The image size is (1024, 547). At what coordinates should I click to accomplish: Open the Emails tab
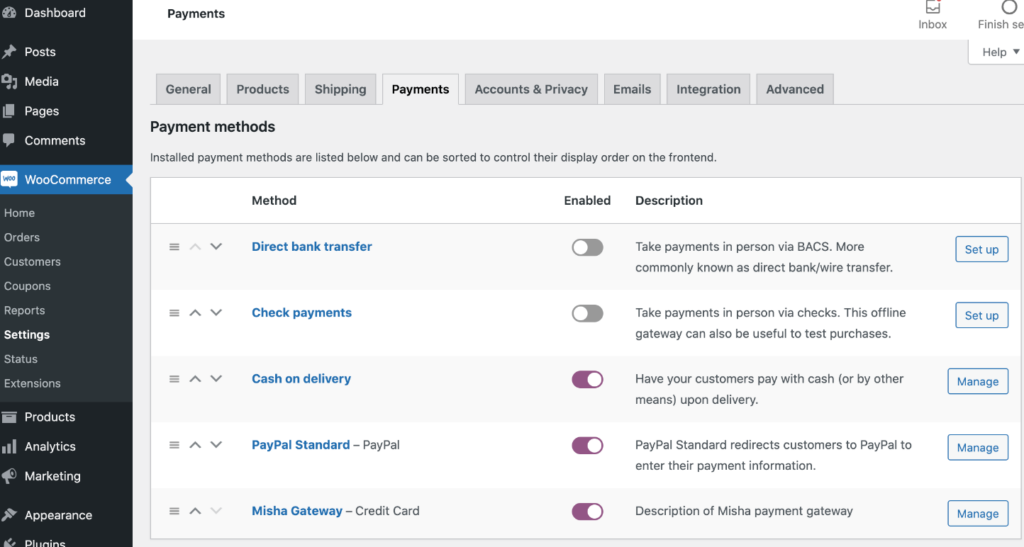coord(632,89)
